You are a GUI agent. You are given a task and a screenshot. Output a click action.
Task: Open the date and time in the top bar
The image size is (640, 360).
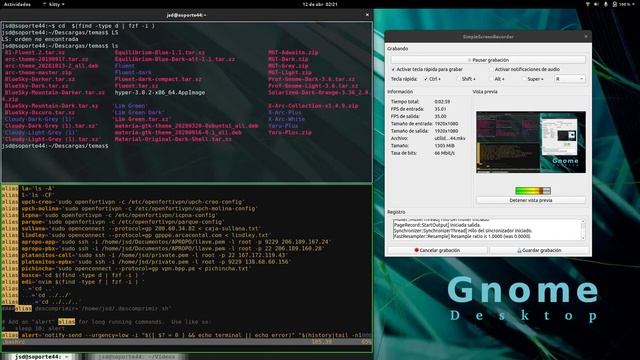click(x=320, y=4)
